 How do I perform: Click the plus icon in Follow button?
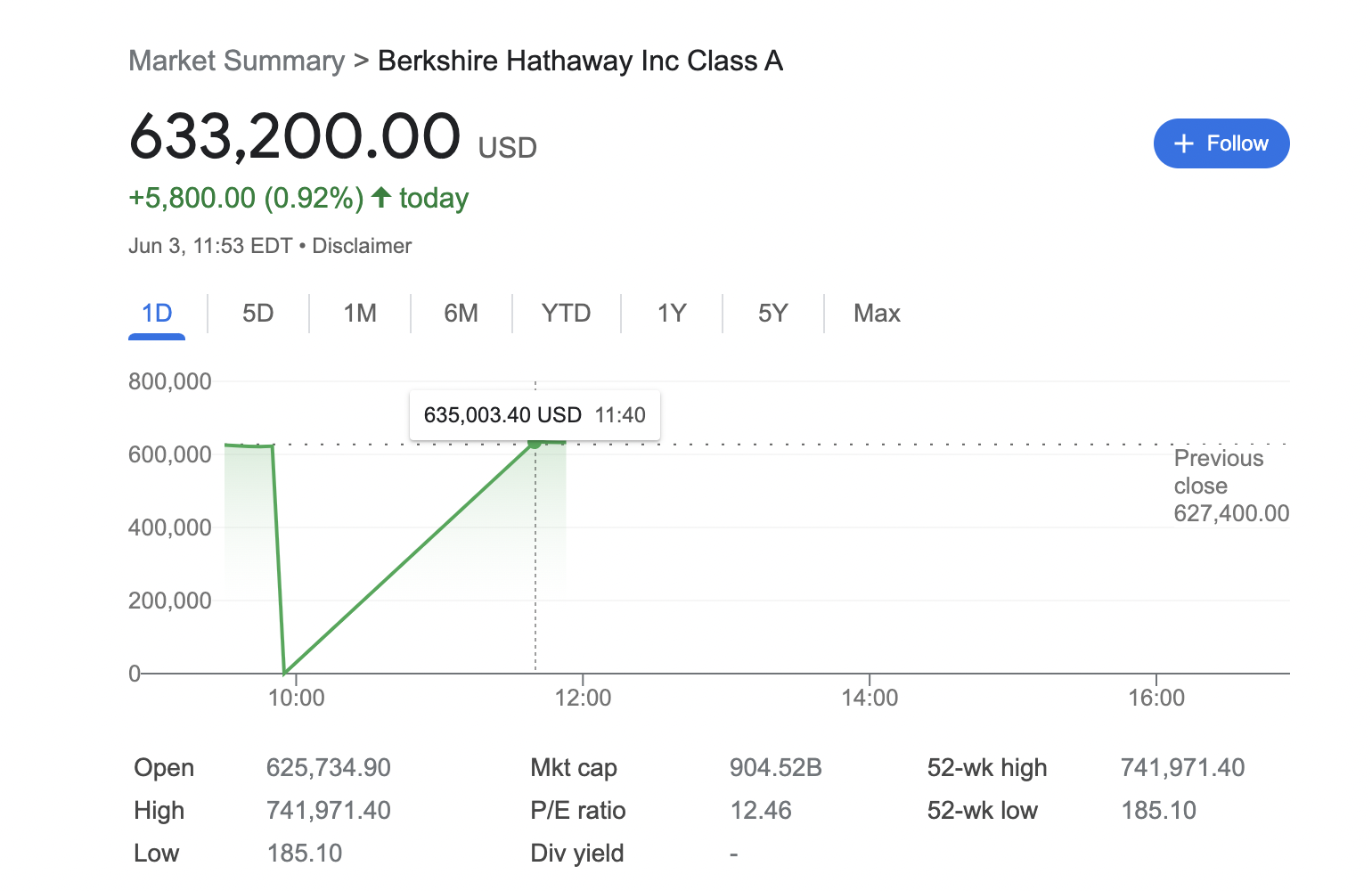(1183, 143)
